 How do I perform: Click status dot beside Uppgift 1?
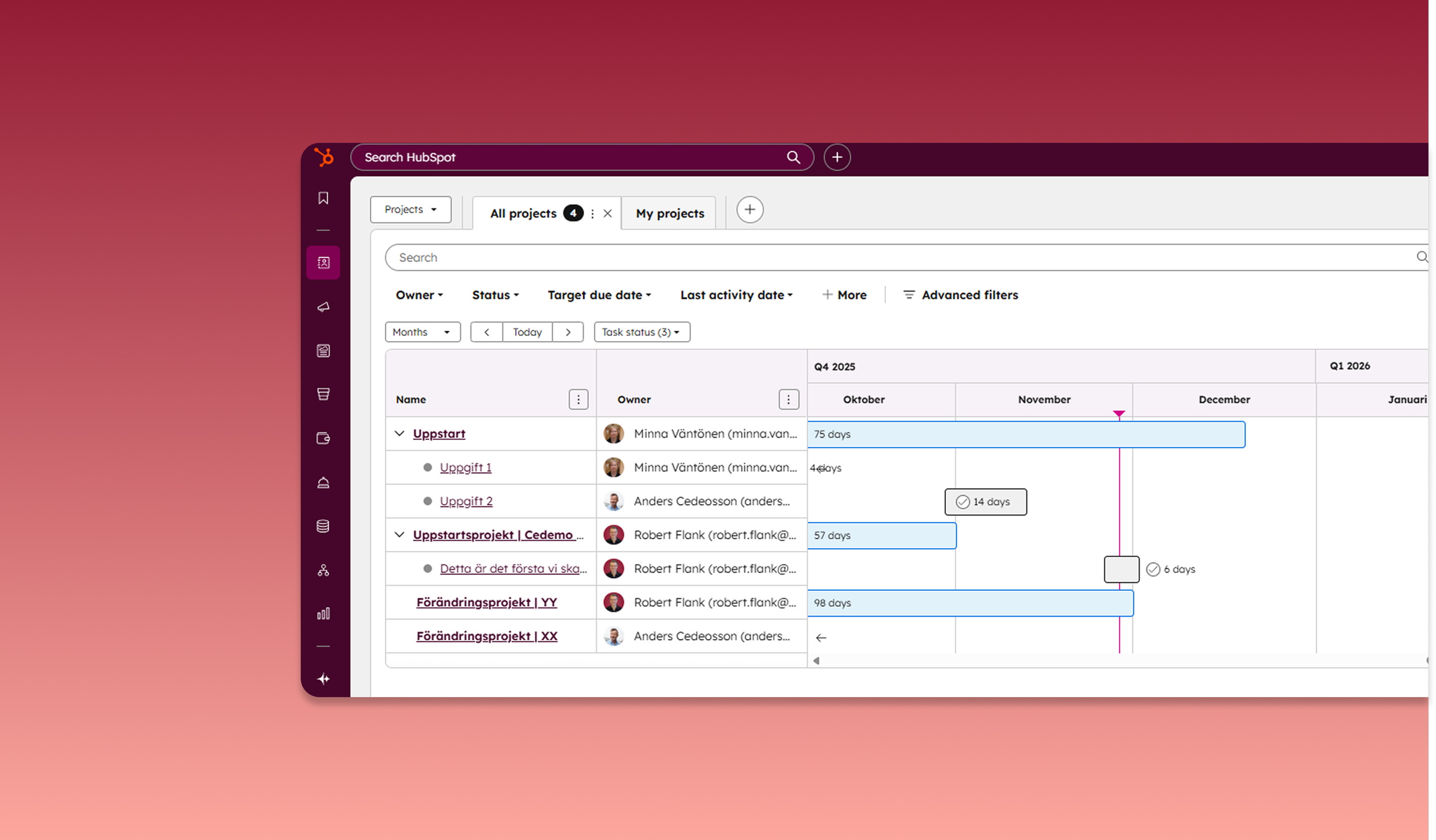pyautogui.click(x=427, y=467)
